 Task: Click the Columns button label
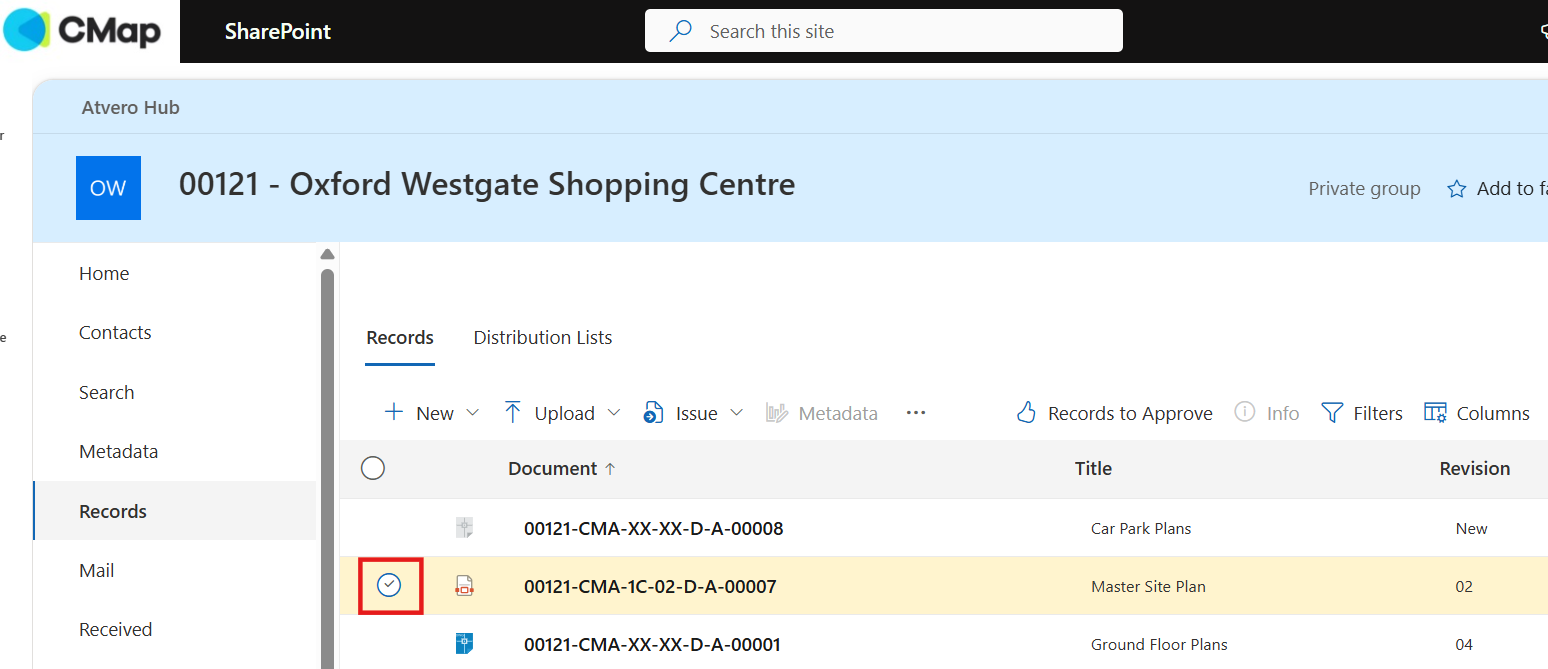[x=1493, y=413]
